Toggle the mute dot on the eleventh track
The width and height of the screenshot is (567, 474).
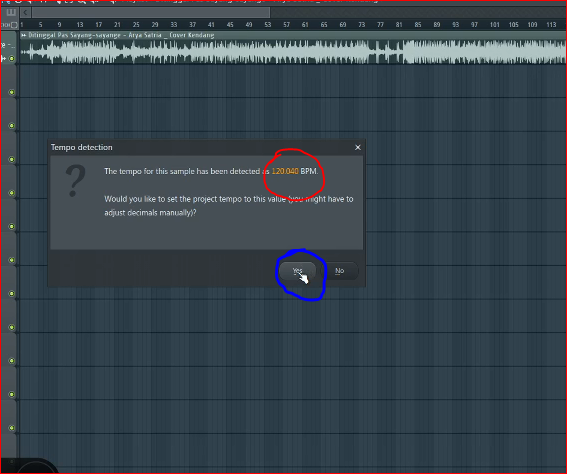click(12, 394)
